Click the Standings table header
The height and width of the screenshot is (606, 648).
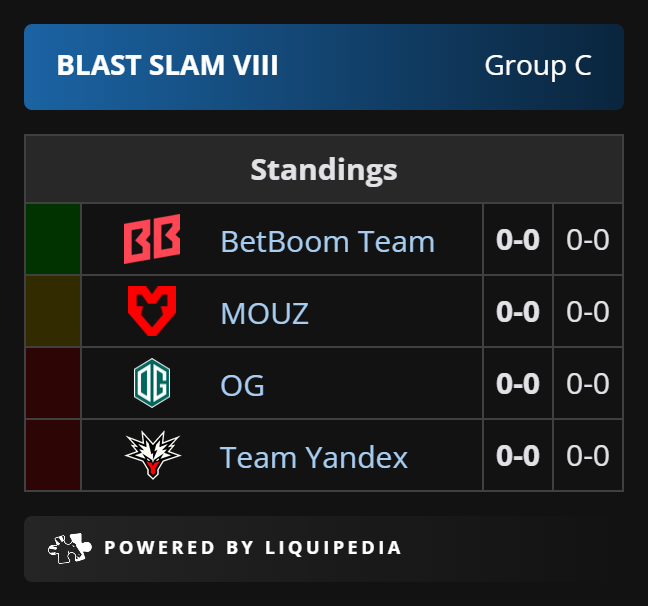324,169
